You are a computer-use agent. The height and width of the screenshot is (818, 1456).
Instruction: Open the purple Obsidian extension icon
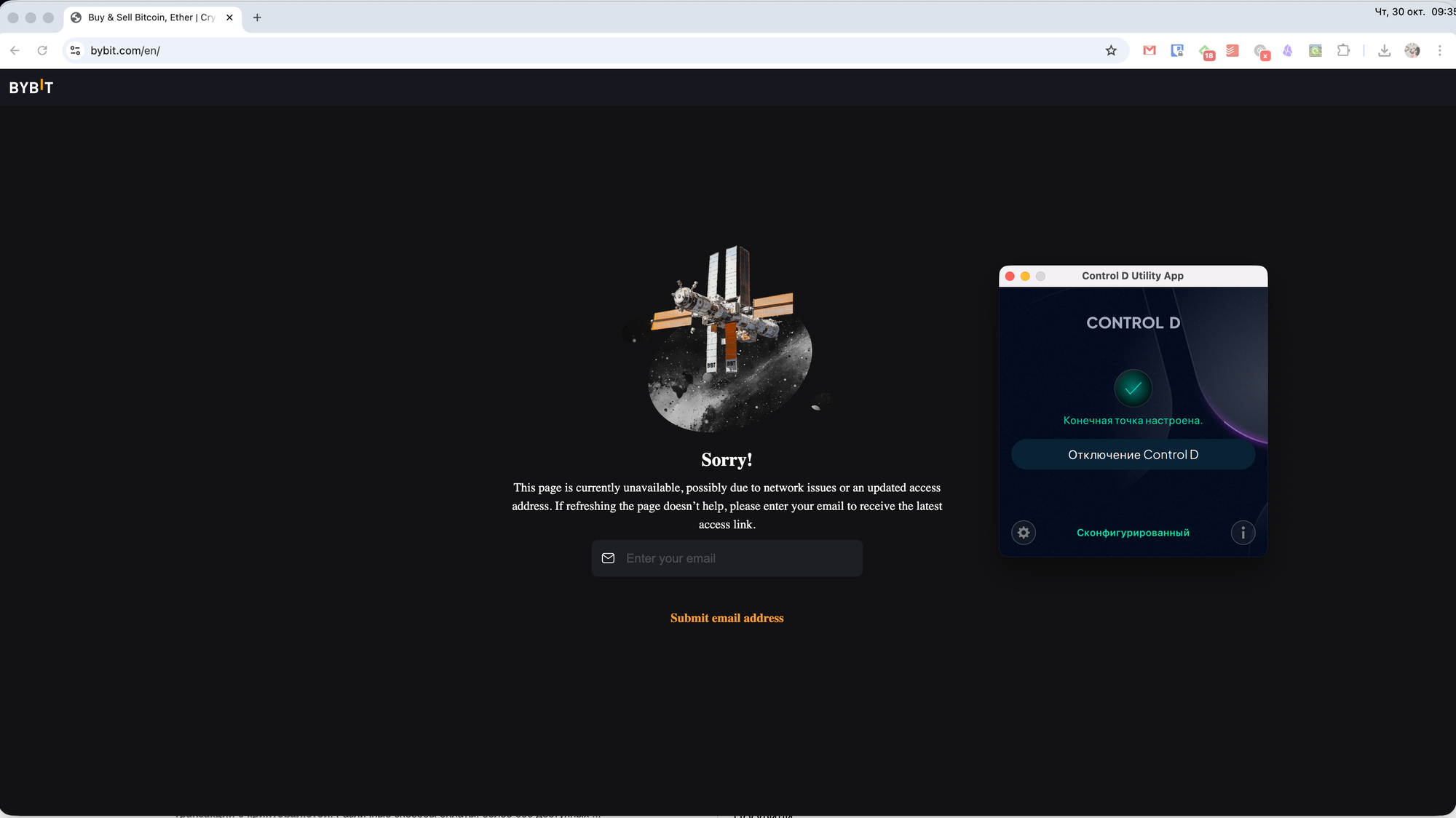(x=1288, y=50)
